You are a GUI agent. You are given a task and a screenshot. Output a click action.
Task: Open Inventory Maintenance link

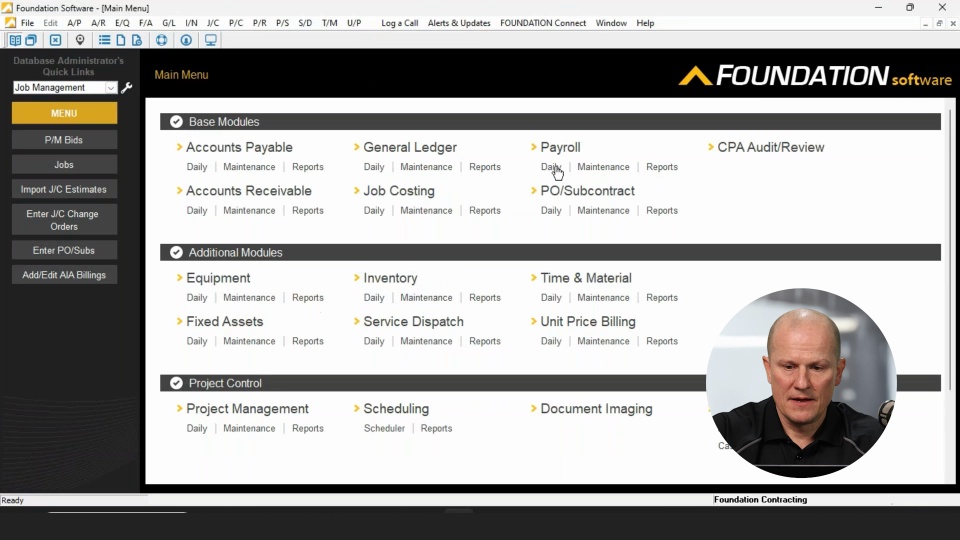[426, 298]
